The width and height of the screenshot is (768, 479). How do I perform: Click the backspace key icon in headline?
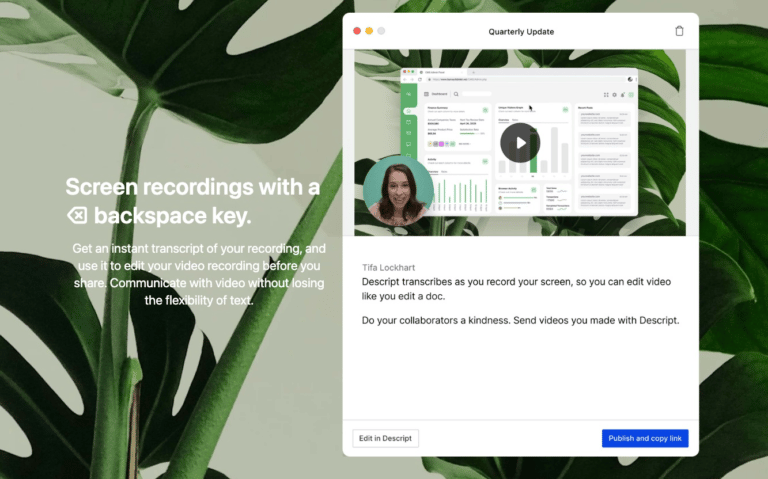(77, 216)
